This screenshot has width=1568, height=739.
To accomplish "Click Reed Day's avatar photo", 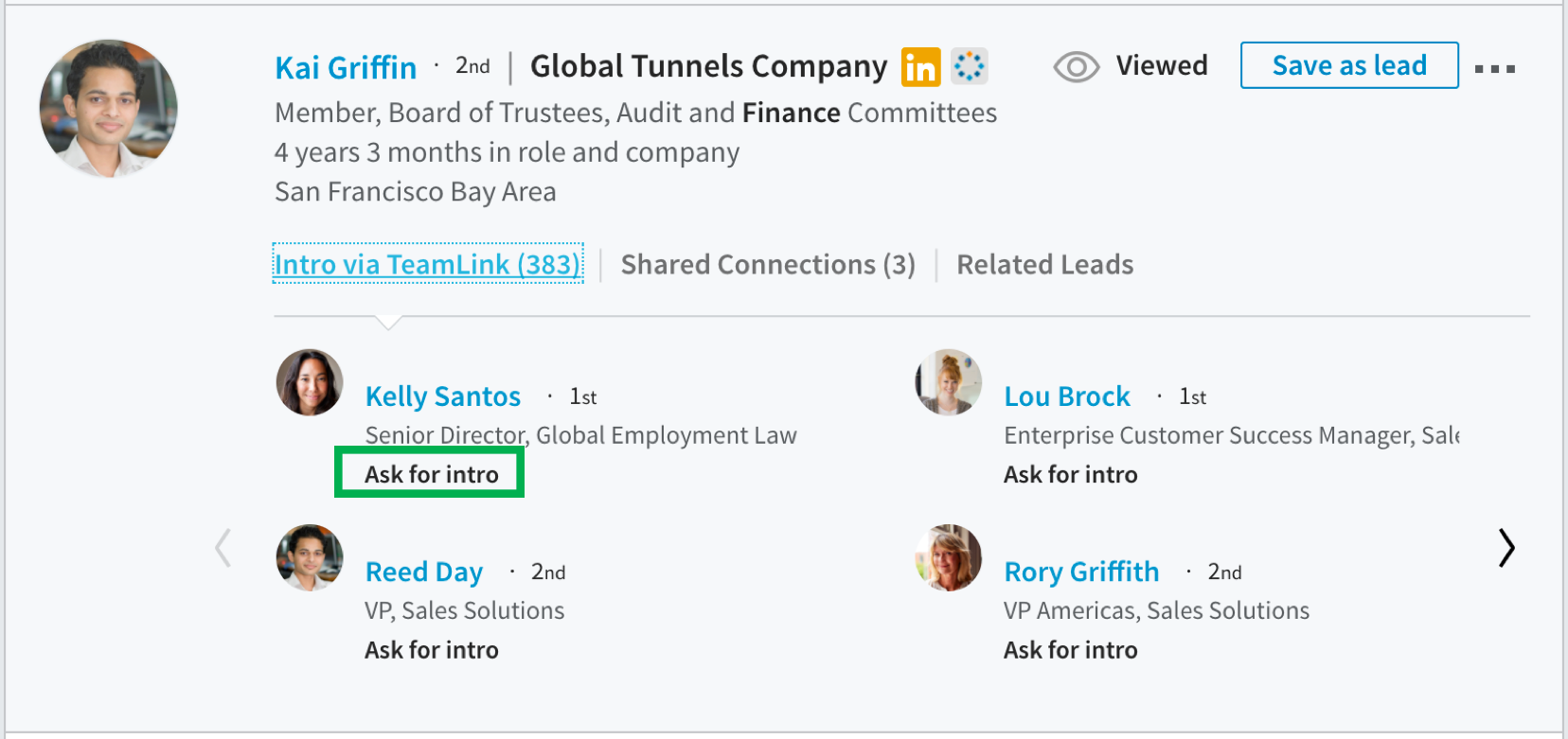I will [310, 558].
